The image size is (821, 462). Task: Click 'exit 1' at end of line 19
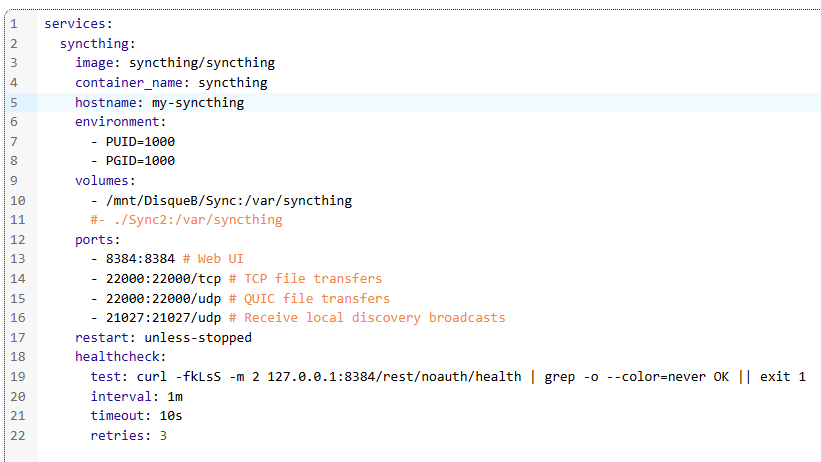(783, 377)
